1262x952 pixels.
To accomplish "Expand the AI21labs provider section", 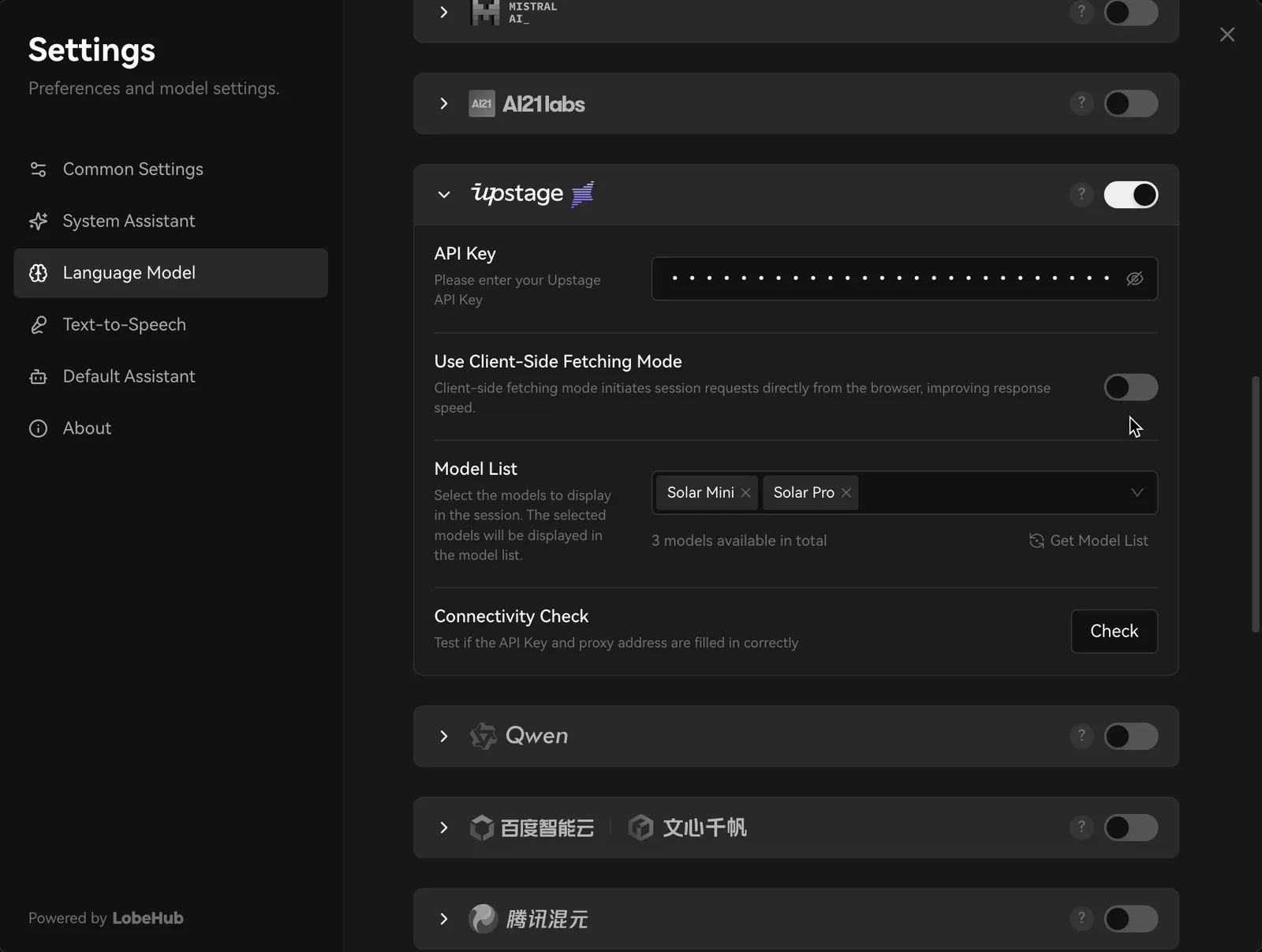I will 444,103.
